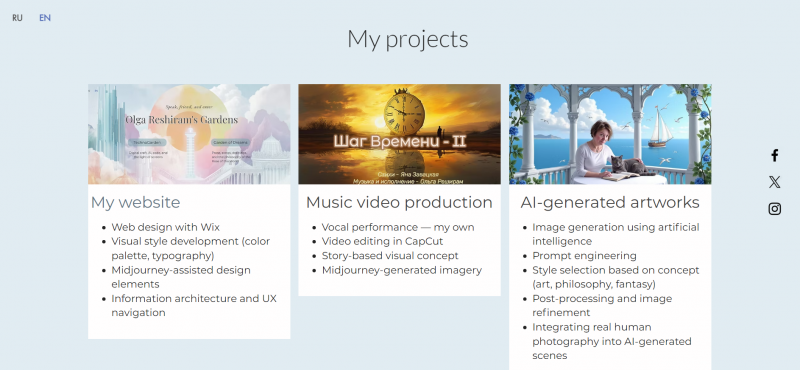Open the Шаг Времени - II video thumbnail
Viewport: 800px width, 370px height.
pos(399,134)
